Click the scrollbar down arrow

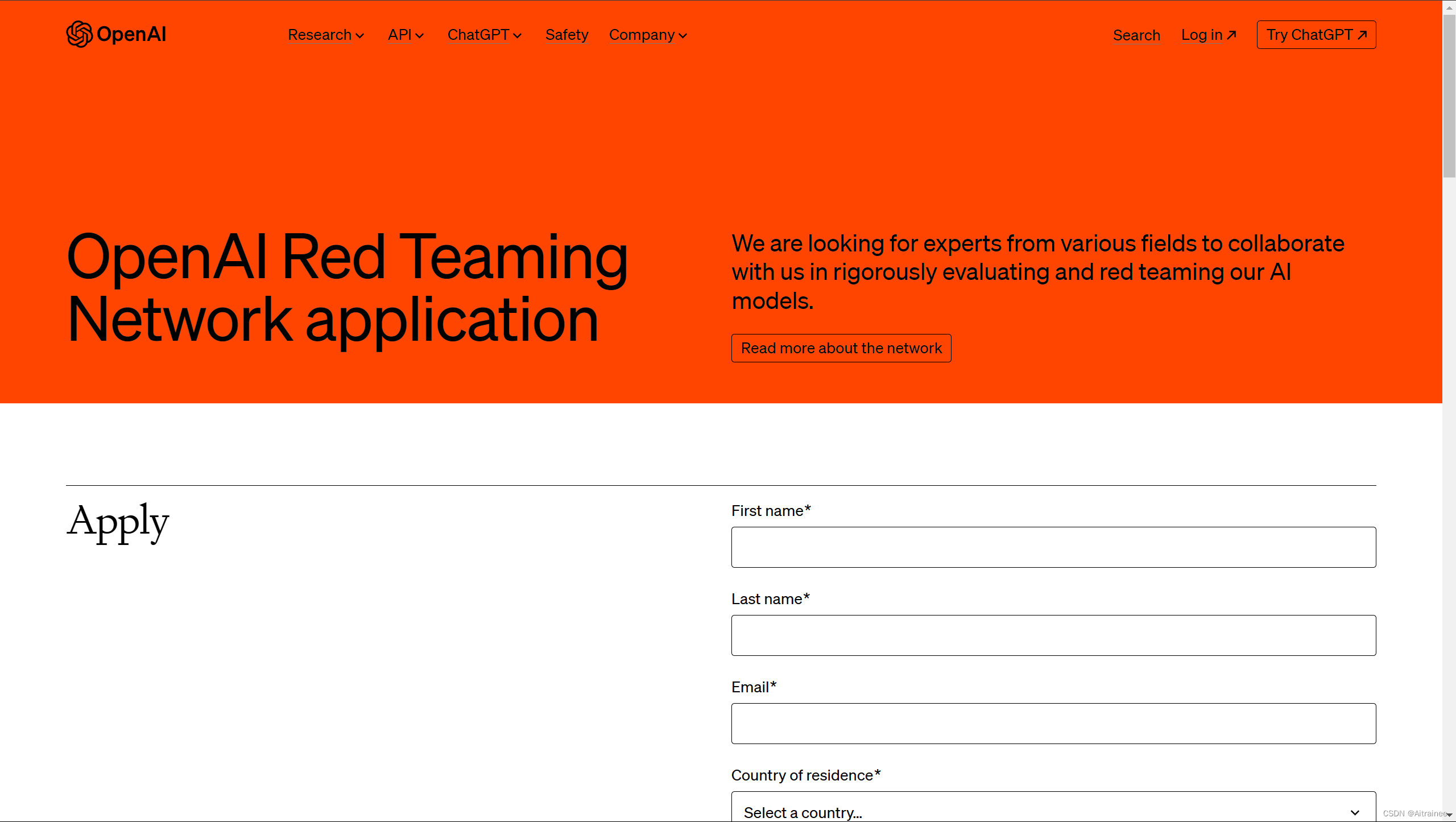click(x=1449, y=815)
